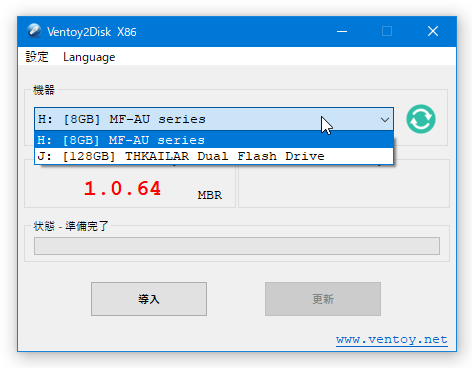Click the 導入 install button

point(149,299)
